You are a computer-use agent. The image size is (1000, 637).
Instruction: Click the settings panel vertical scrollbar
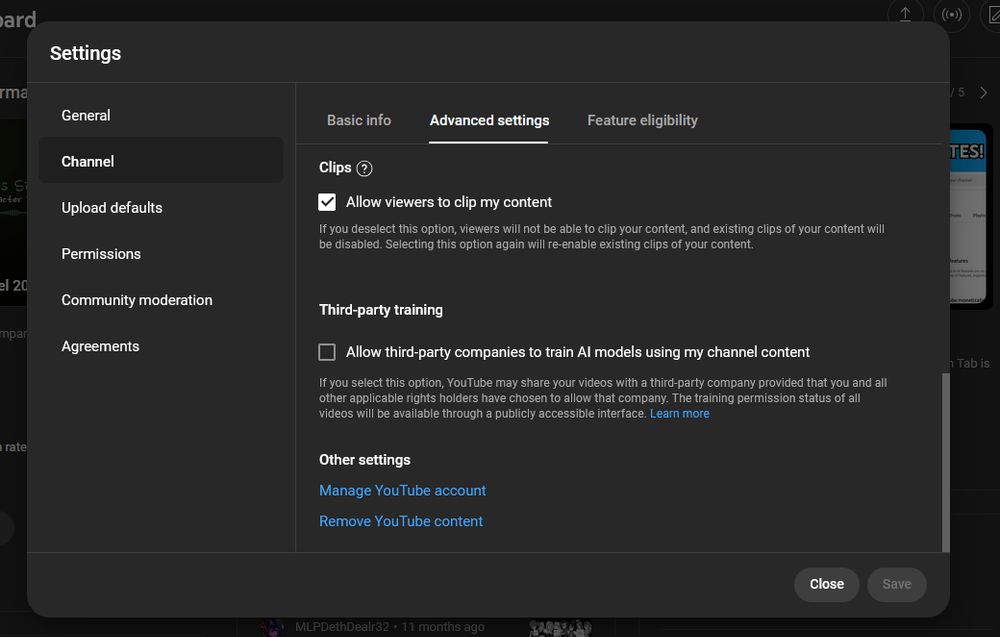point(946,460)
